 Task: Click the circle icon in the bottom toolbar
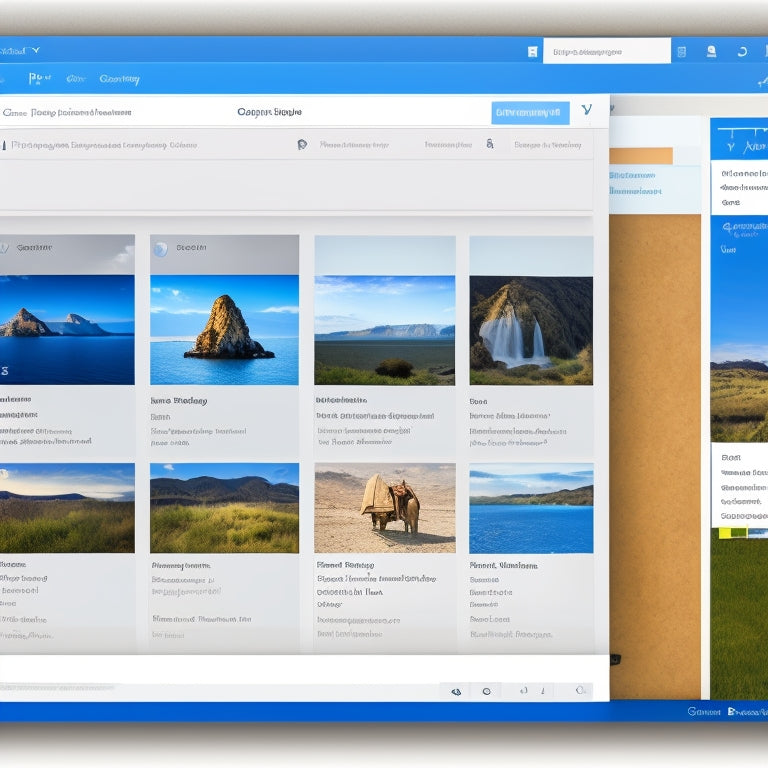pos(486,691)
